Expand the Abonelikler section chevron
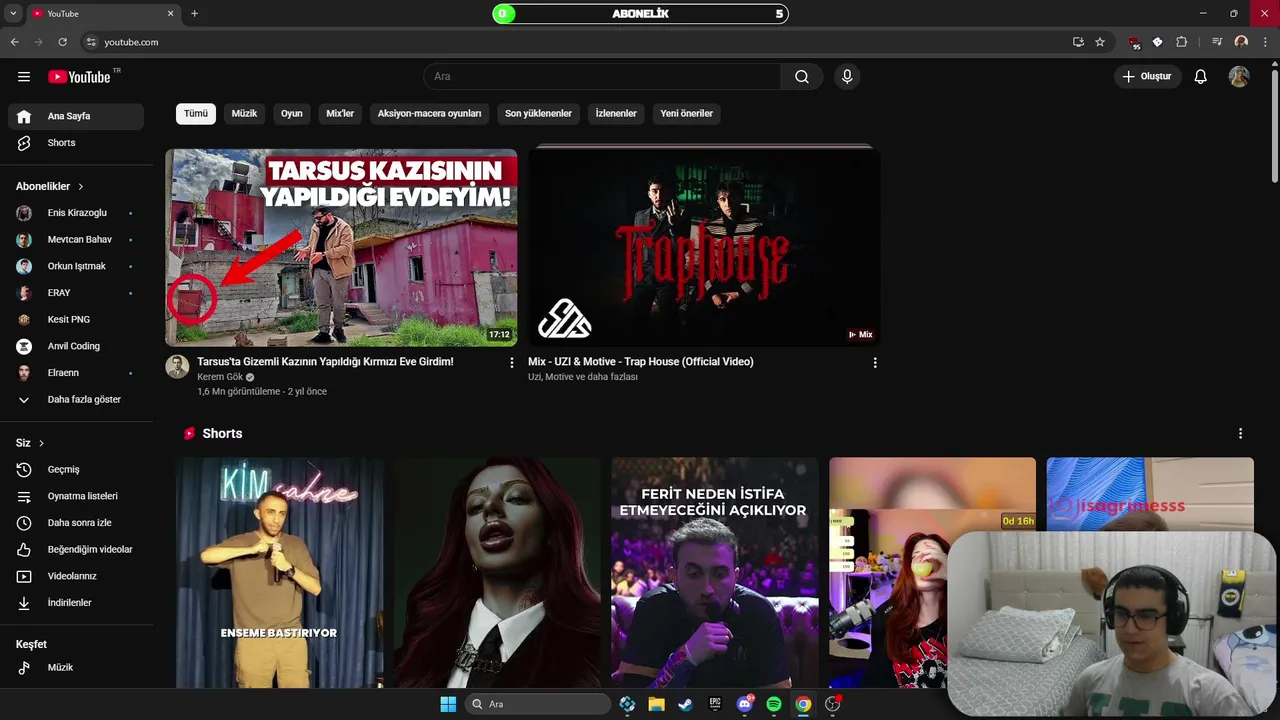1280x720 pixels. point(81,187)
